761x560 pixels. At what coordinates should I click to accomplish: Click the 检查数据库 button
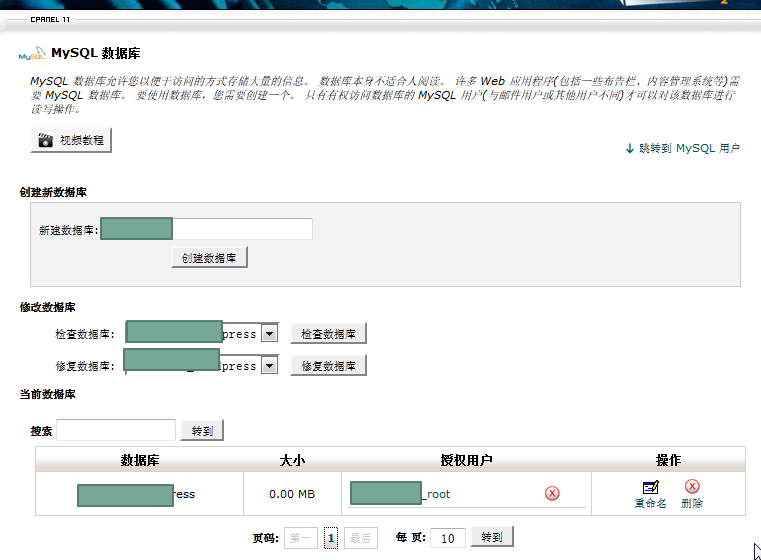(x=329, y=334)
